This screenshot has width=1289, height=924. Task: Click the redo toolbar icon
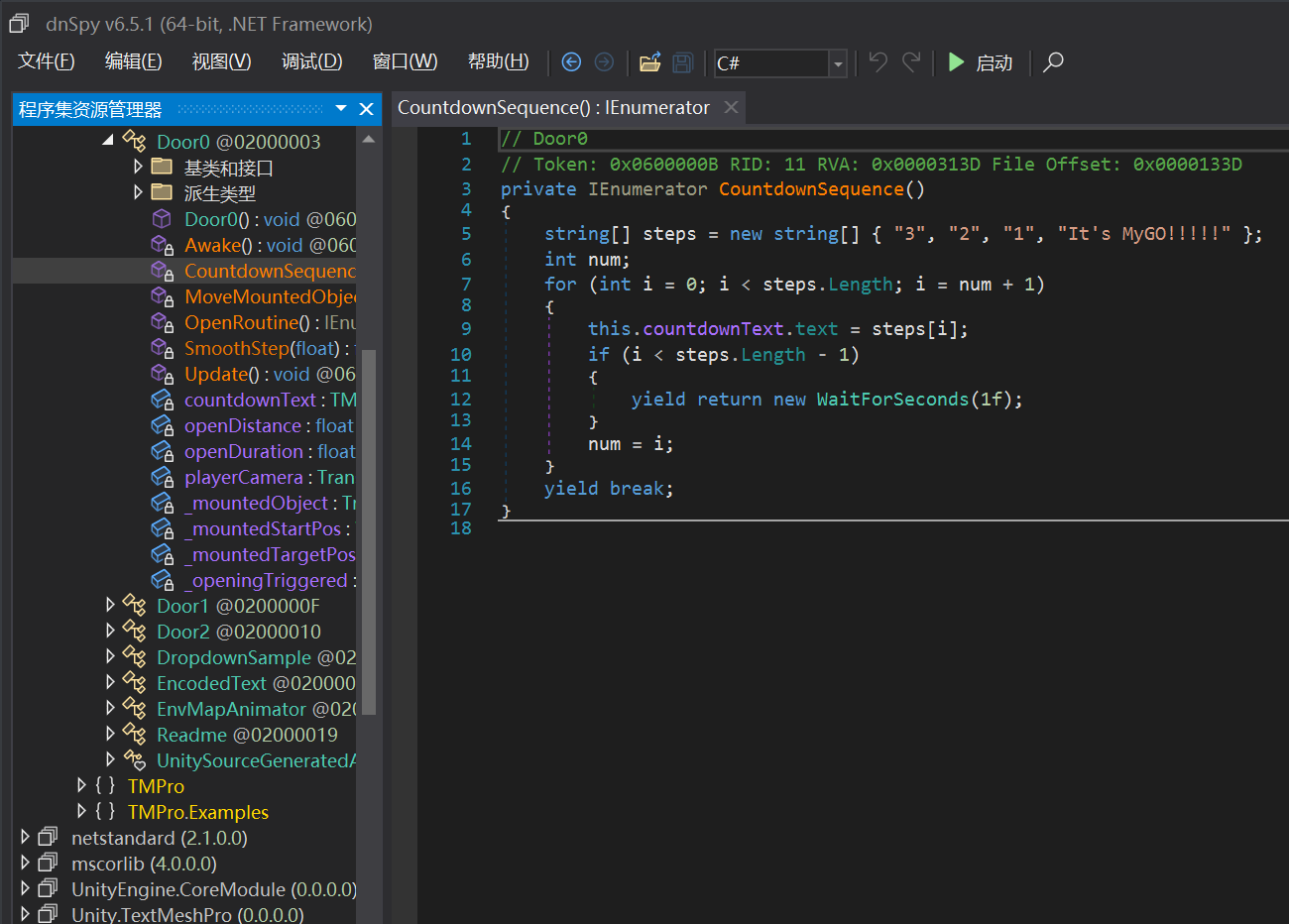pos(911,62)
